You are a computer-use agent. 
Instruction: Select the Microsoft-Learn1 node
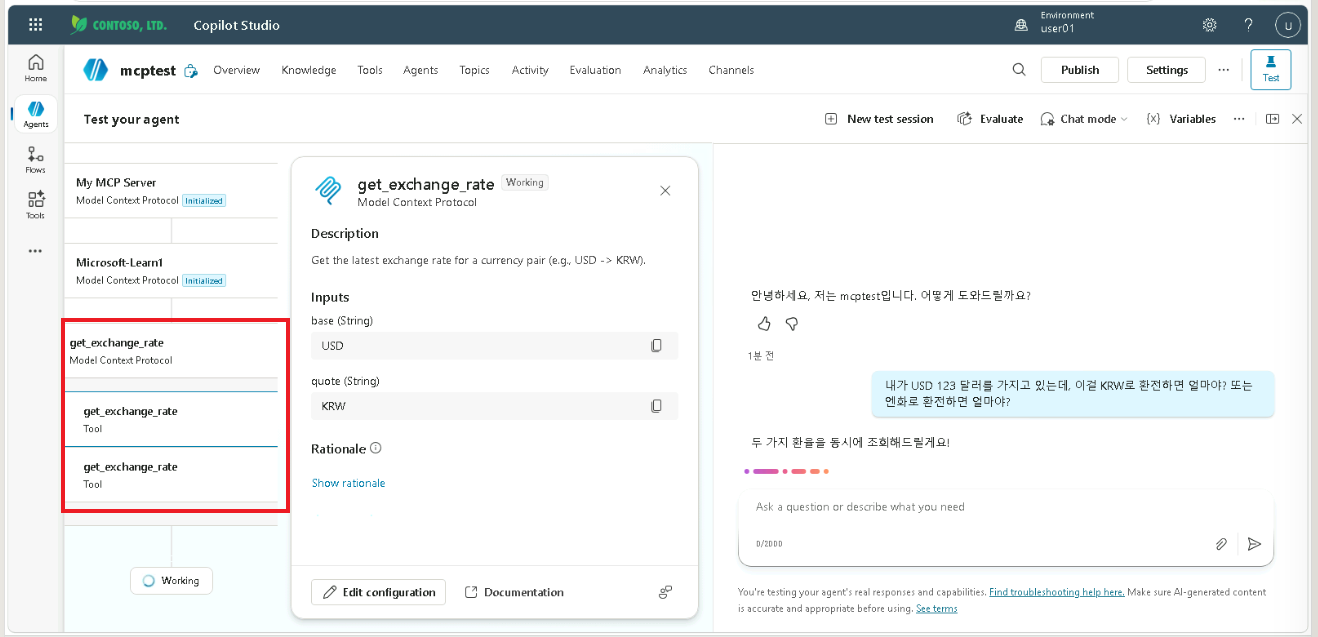(171, 271)
